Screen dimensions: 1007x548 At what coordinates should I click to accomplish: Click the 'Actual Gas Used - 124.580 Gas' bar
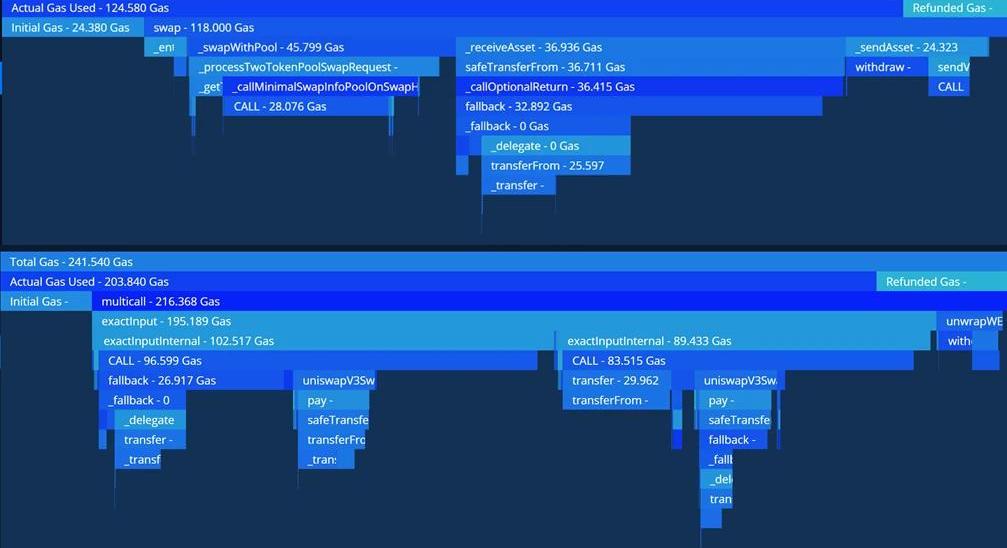pos(450,8)
